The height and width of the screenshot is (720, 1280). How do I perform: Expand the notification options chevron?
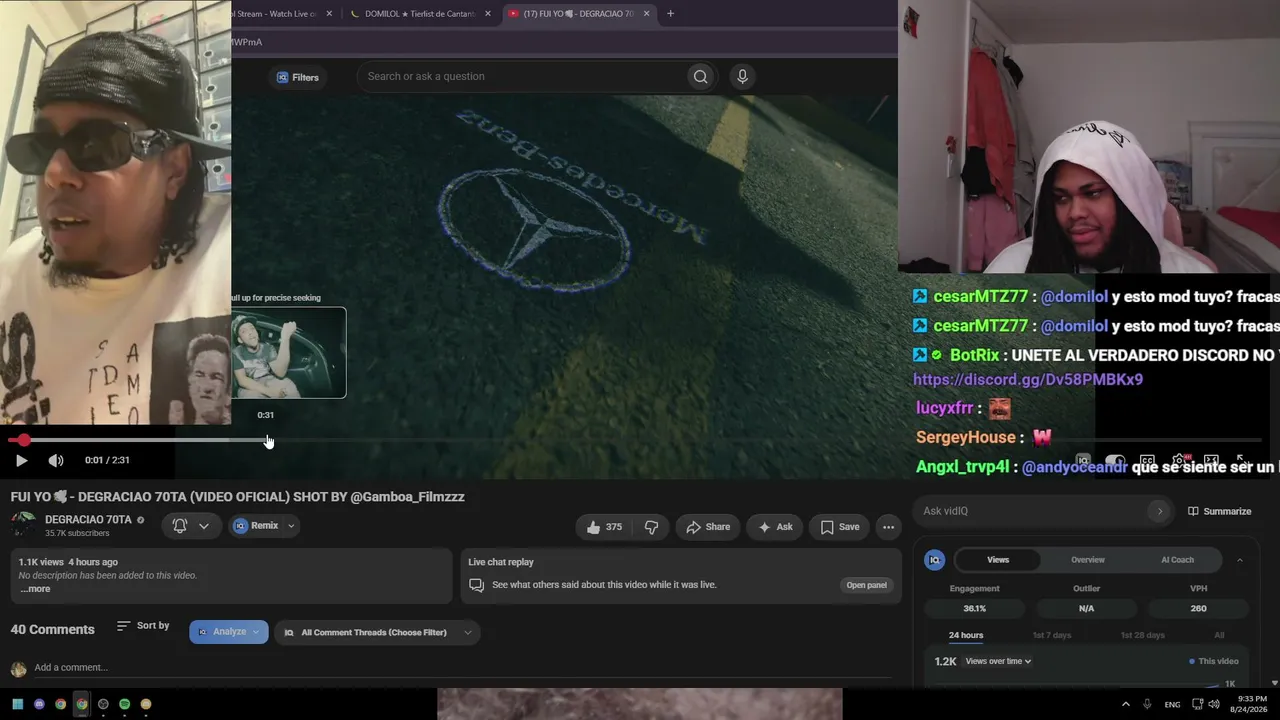coord(204,526)
